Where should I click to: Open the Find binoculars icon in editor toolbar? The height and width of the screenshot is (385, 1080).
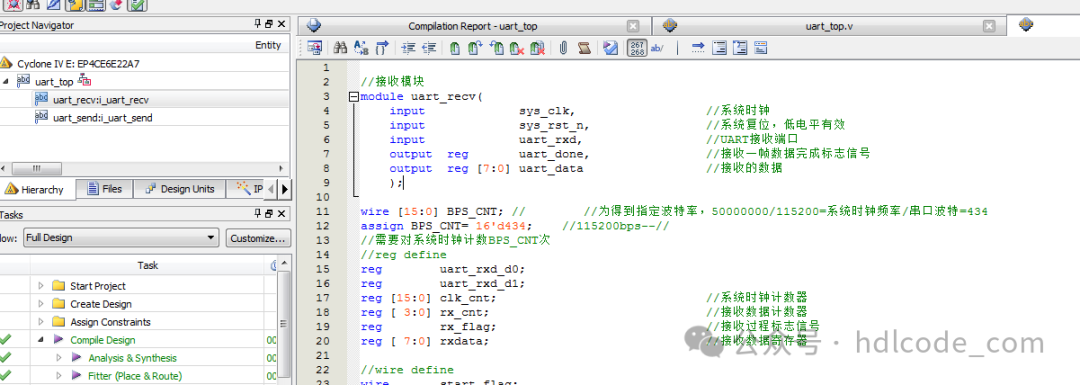tap(340, 48)
